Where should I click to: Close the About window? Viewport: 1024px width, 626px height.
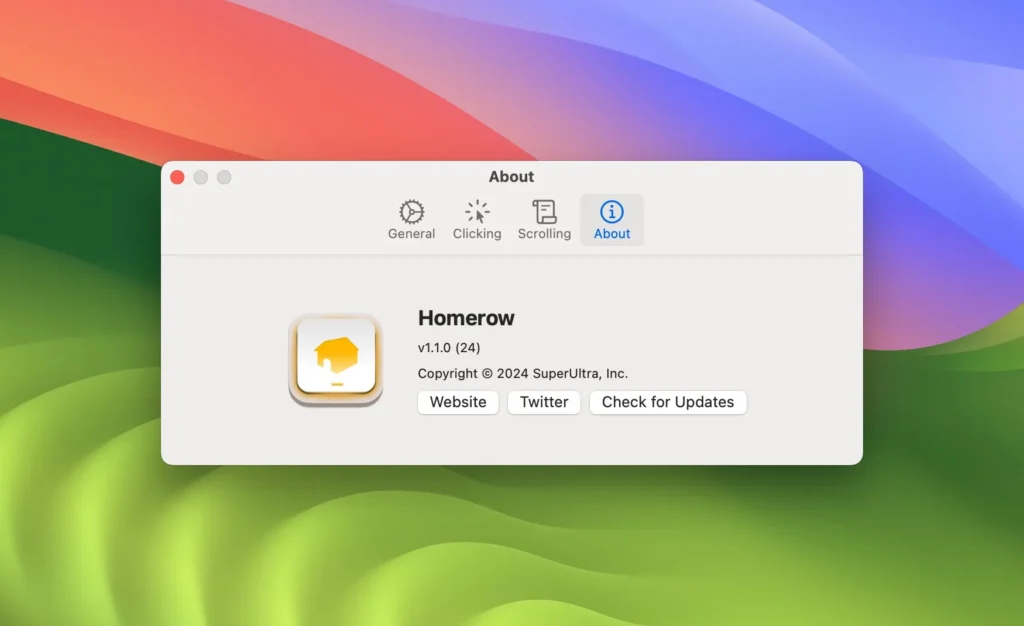[177, 176]
